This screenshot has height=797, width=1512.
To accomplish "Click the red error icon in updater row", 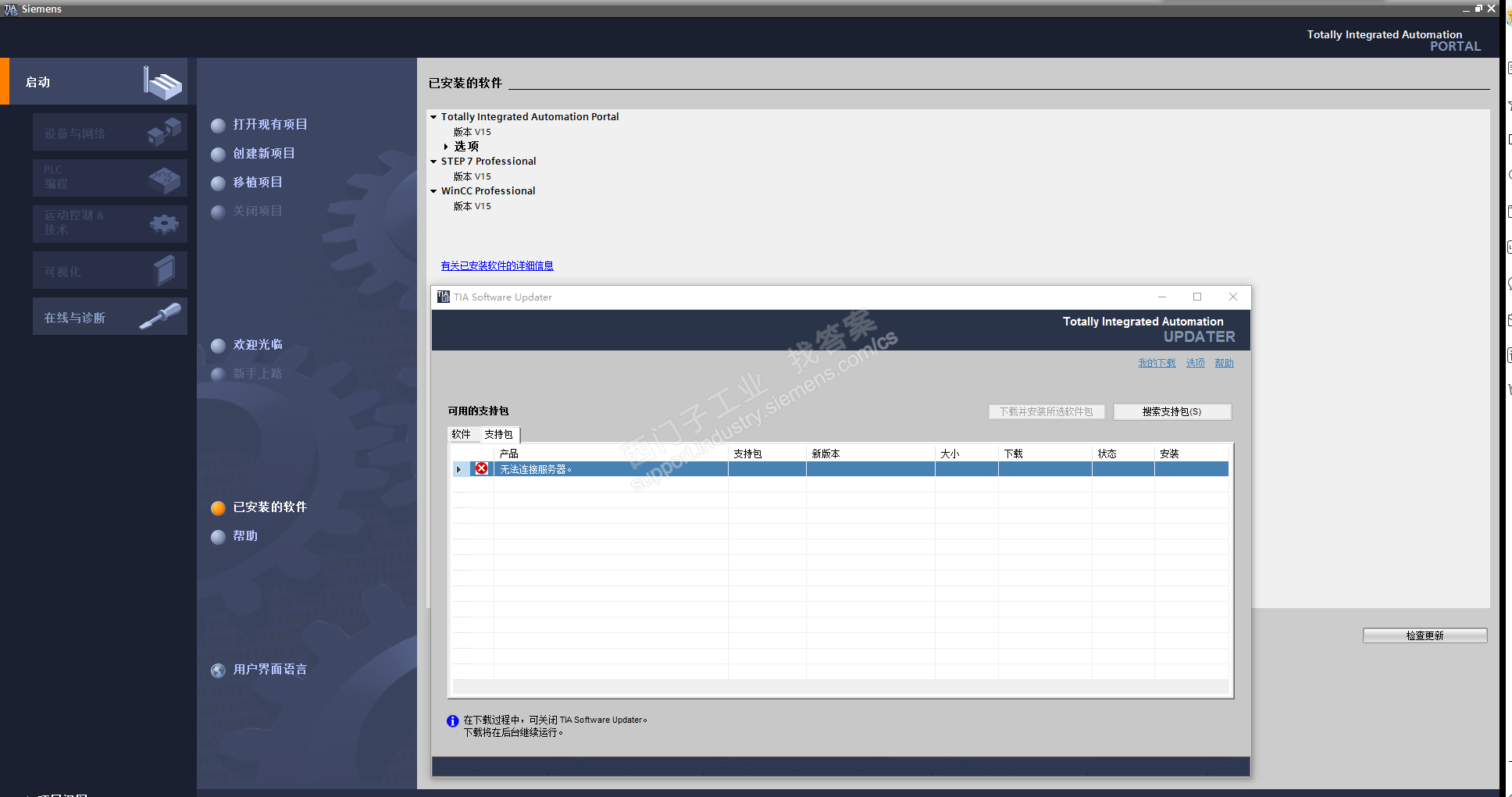I will (x=482, y=468).
